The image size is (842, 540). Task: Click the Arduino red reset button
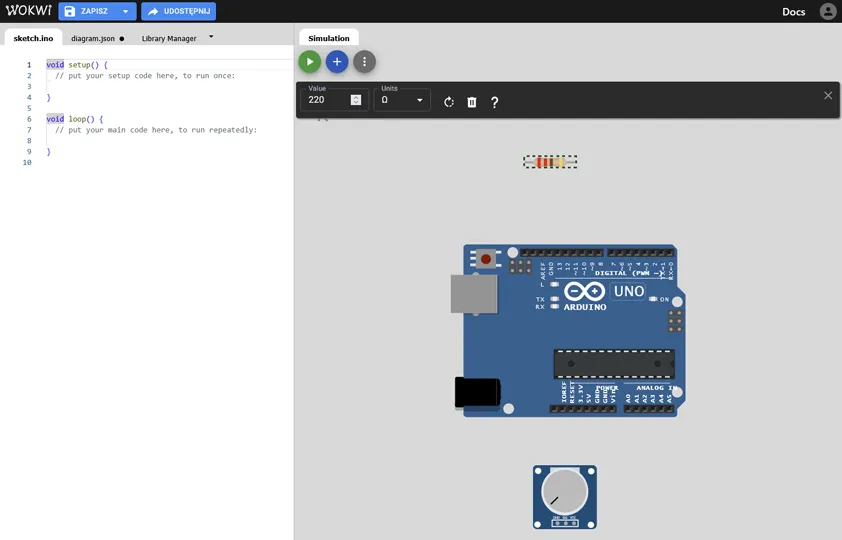(486, 259)
